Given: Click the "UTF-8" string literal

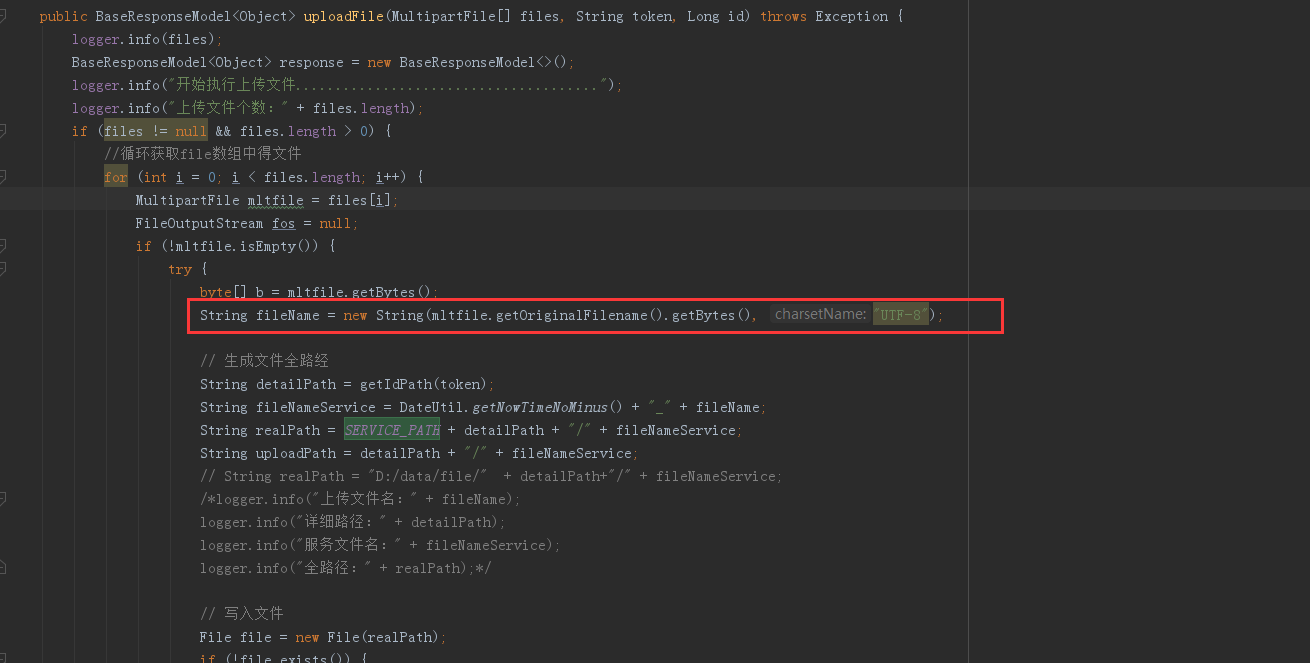Looking at the screenshot, I should [900, 315].
